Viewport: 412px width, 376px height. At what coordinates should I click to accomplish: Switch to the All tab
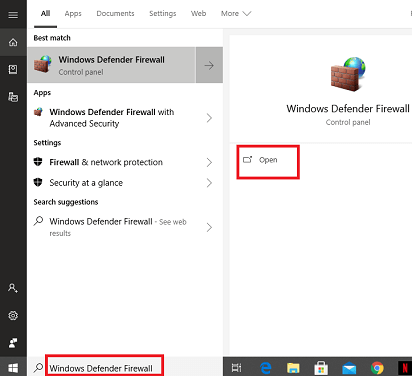point(45,14)
